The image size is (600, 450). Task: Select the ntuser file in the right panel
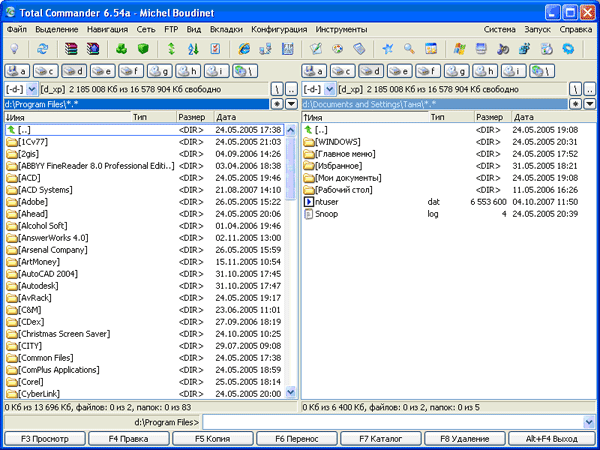[328, 201]
